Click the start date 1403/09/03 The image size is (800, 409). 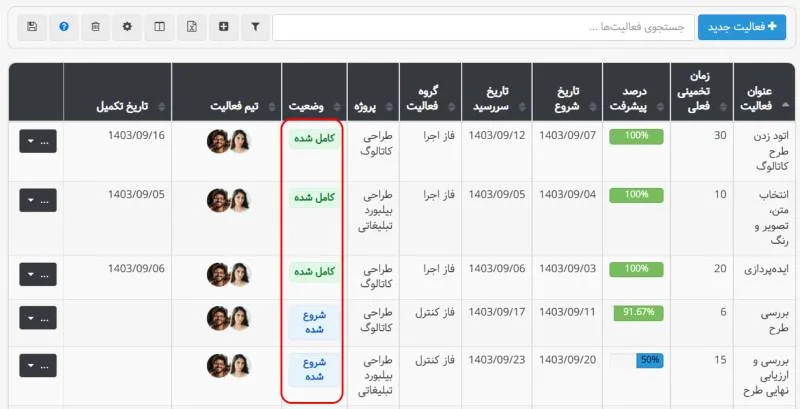(567, 269)
